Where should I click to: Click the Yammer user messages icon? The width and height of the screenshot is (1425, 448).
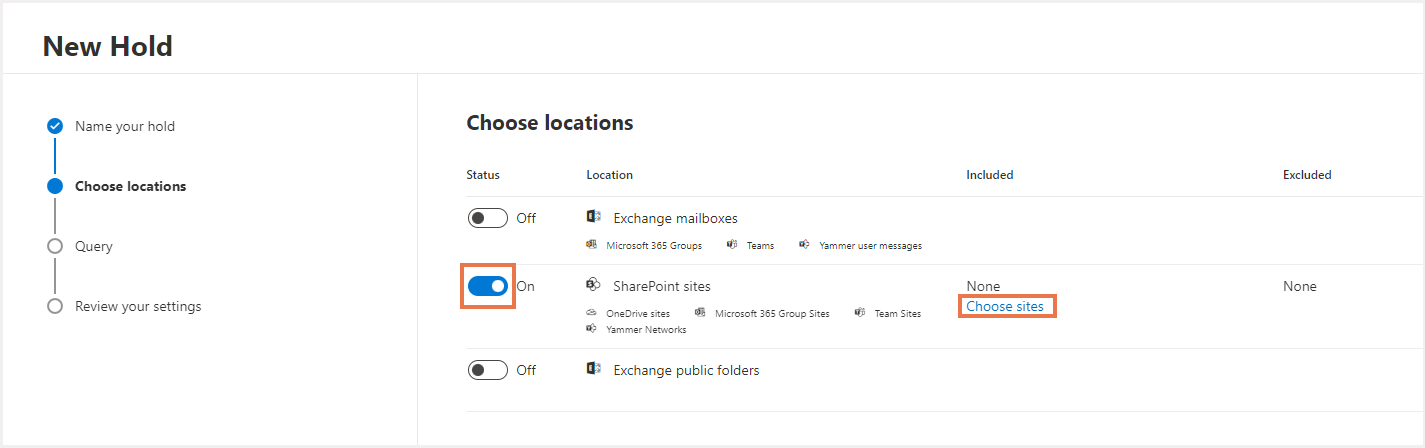point(804,245)
